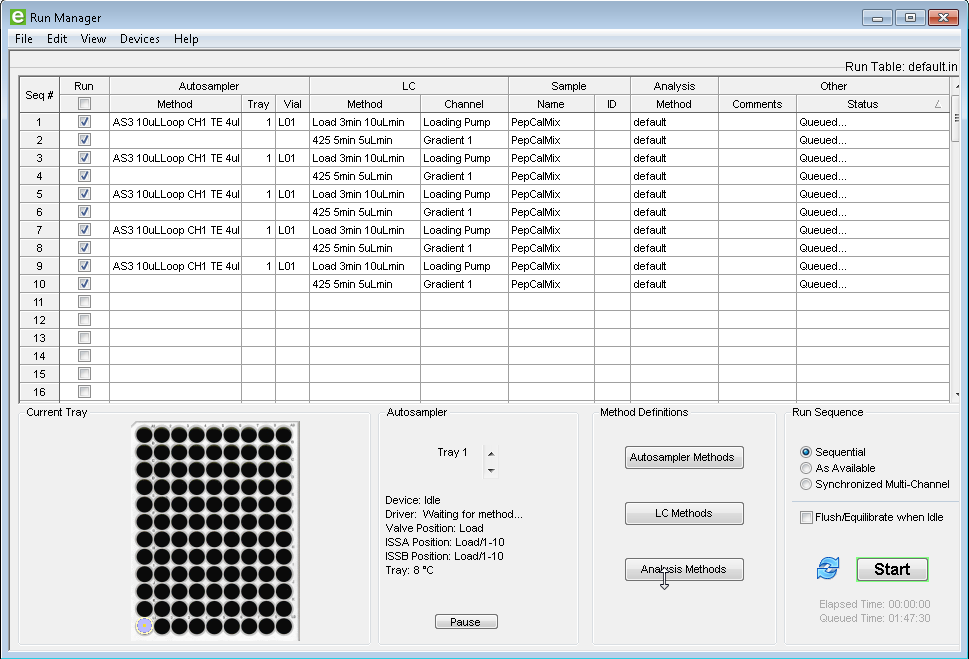Click Tray 1 down arrow
Image resolution: width=969 pixels, height=659 pixels.
[x=490, y=469]
